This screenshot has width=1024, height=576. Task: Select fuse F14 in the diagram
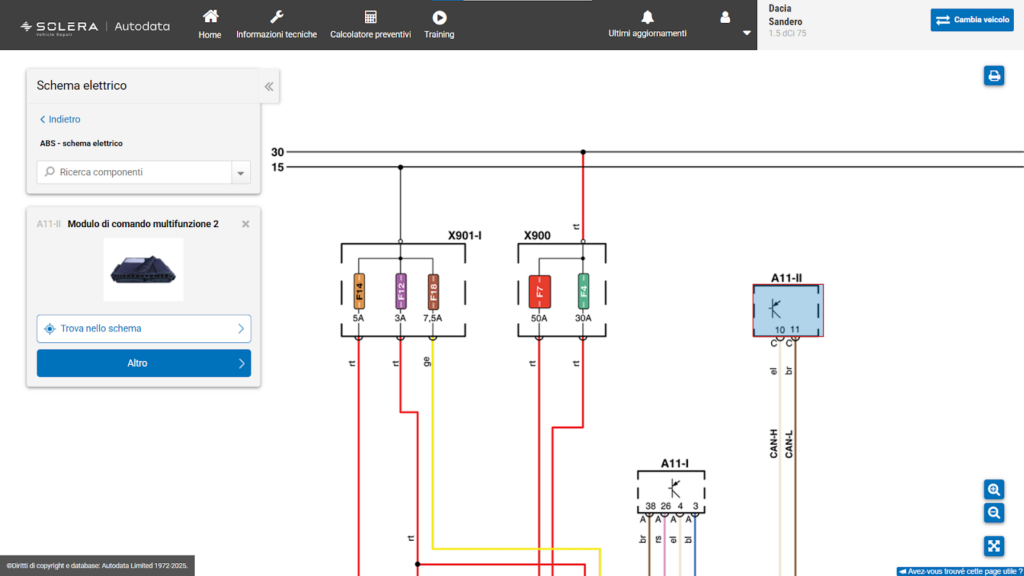click(x=359, y=291)
